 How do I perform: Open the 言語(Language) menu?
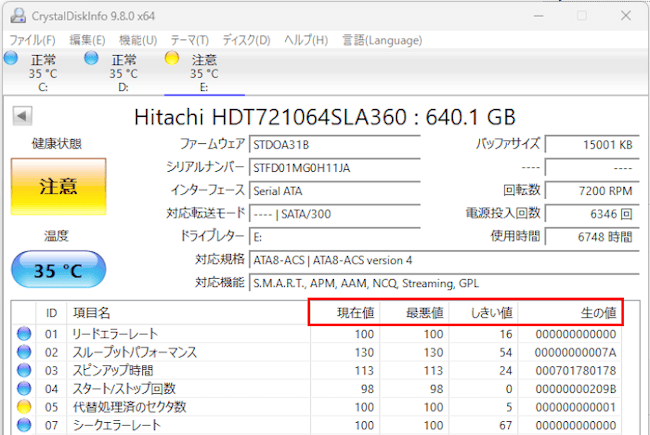(x=382, y=40)
